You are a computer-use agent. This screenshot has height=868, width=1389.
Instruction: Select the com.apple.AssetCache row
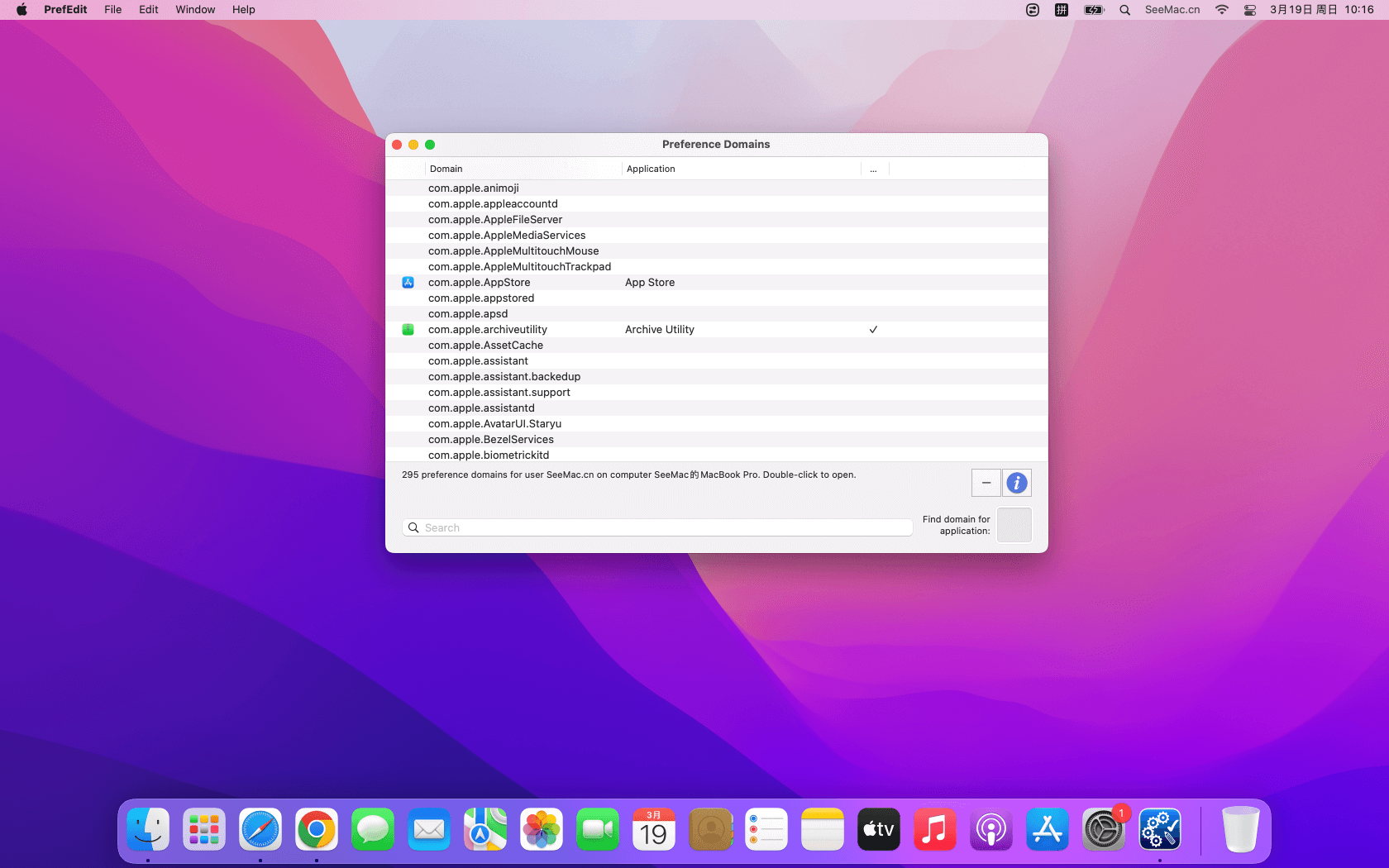tap(716, 346)
